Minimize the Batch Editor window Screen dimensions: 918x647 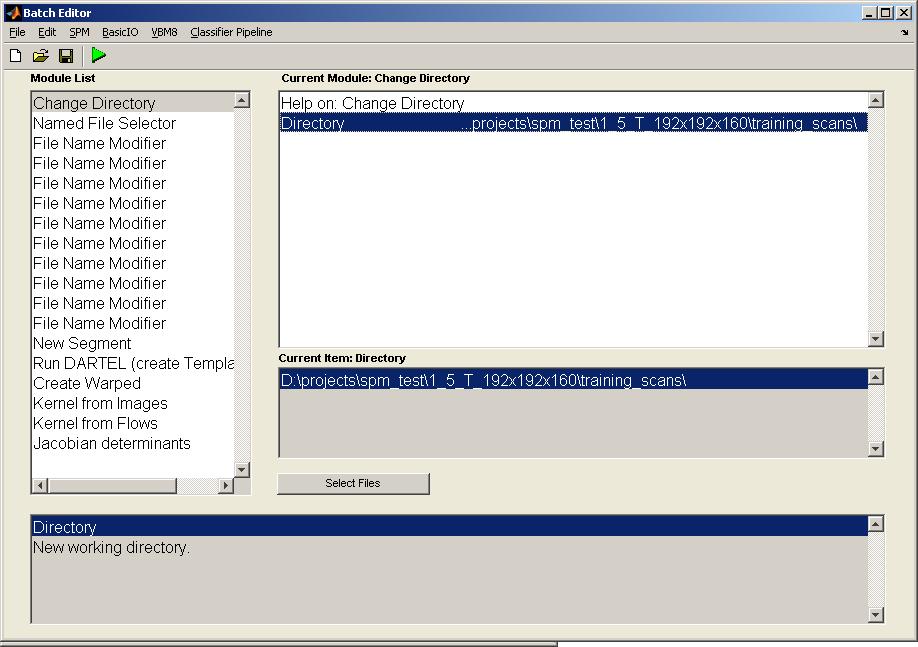869,12
